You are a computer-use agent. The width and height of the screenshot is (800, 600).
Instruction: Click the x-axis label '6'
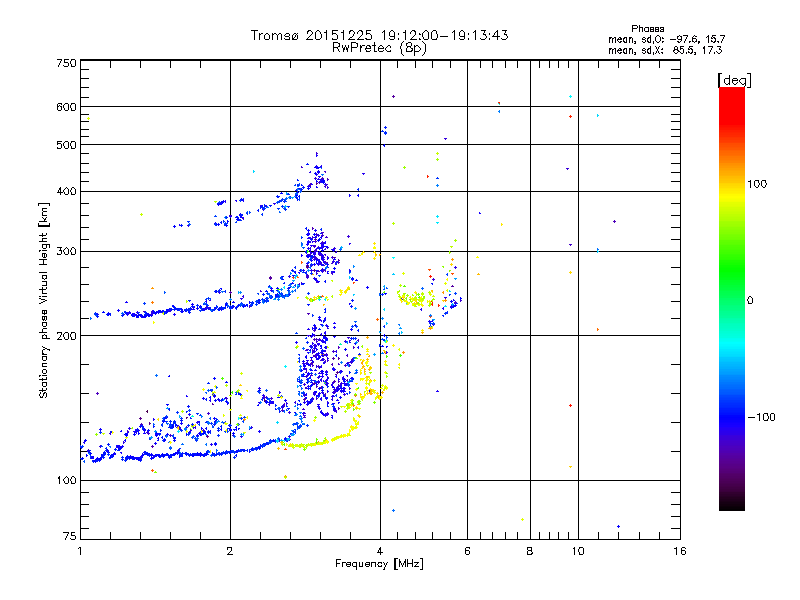[x=467, y=551]
